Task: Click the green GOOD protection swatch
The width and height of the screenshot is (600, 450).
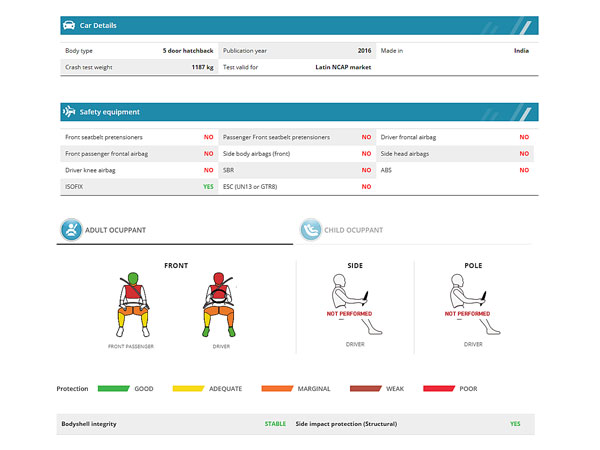Action: 113,388
